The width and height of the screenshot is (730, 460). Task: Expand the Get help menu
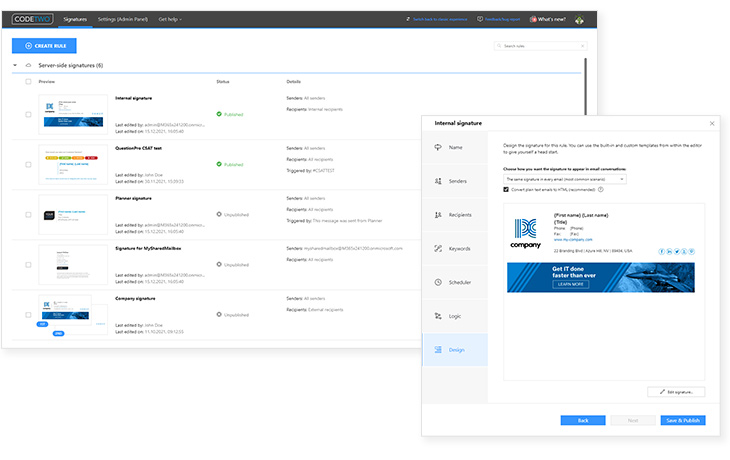[x=170, y=19]
